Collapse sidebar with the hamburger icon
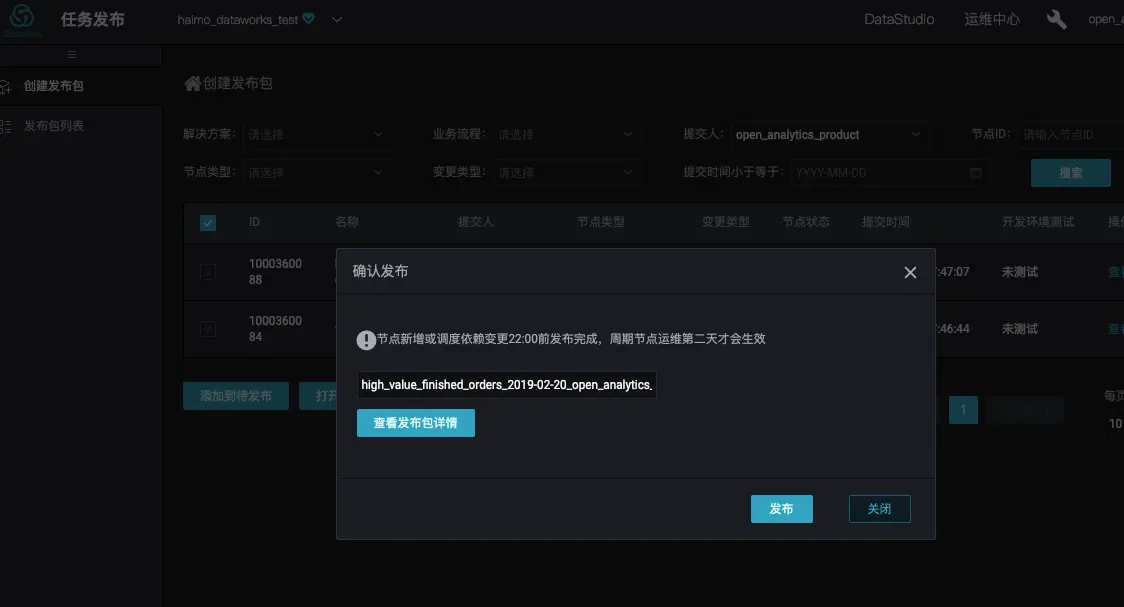 point(72,54)
